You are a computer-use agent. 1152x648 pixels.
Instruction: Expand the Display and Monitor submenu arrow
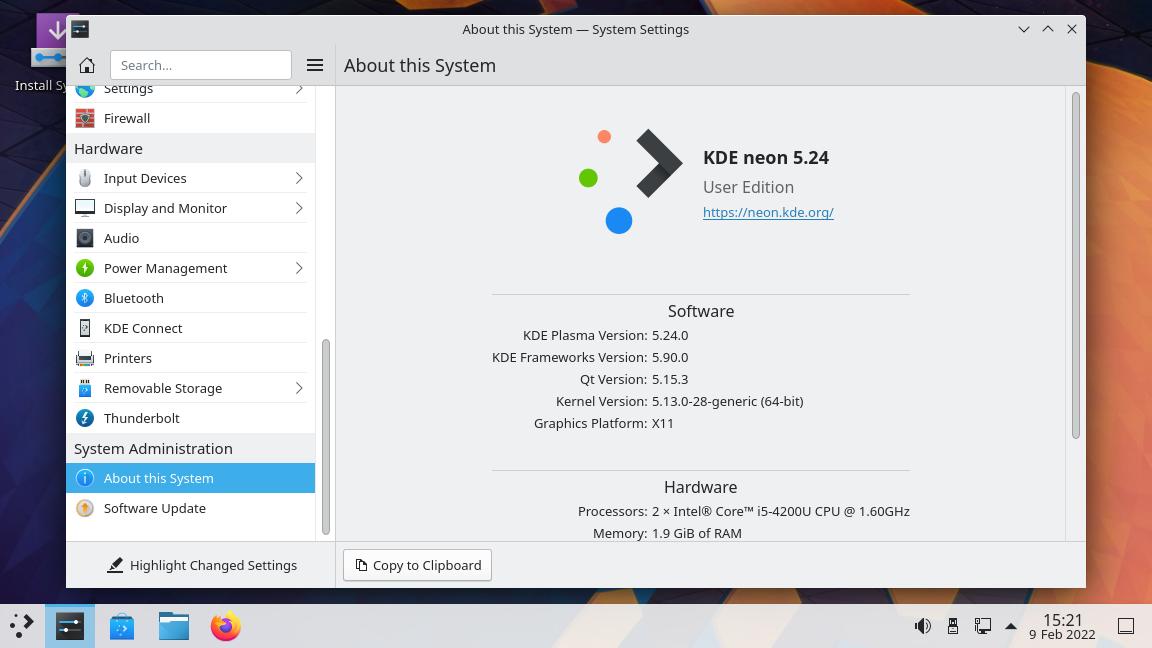coord(299,209)
